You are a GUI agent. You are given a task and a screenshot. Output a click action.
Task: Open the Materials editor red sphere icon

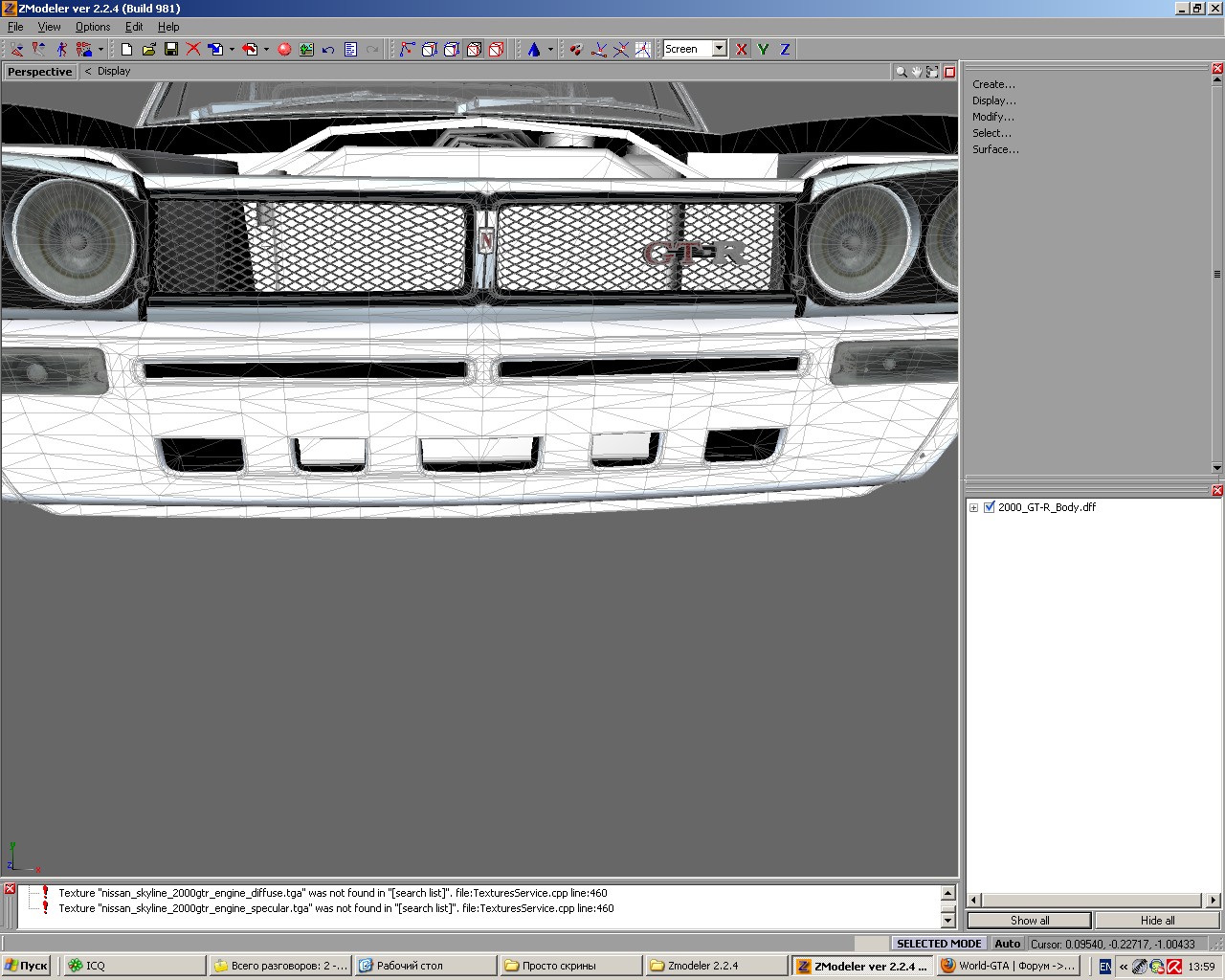284,49
